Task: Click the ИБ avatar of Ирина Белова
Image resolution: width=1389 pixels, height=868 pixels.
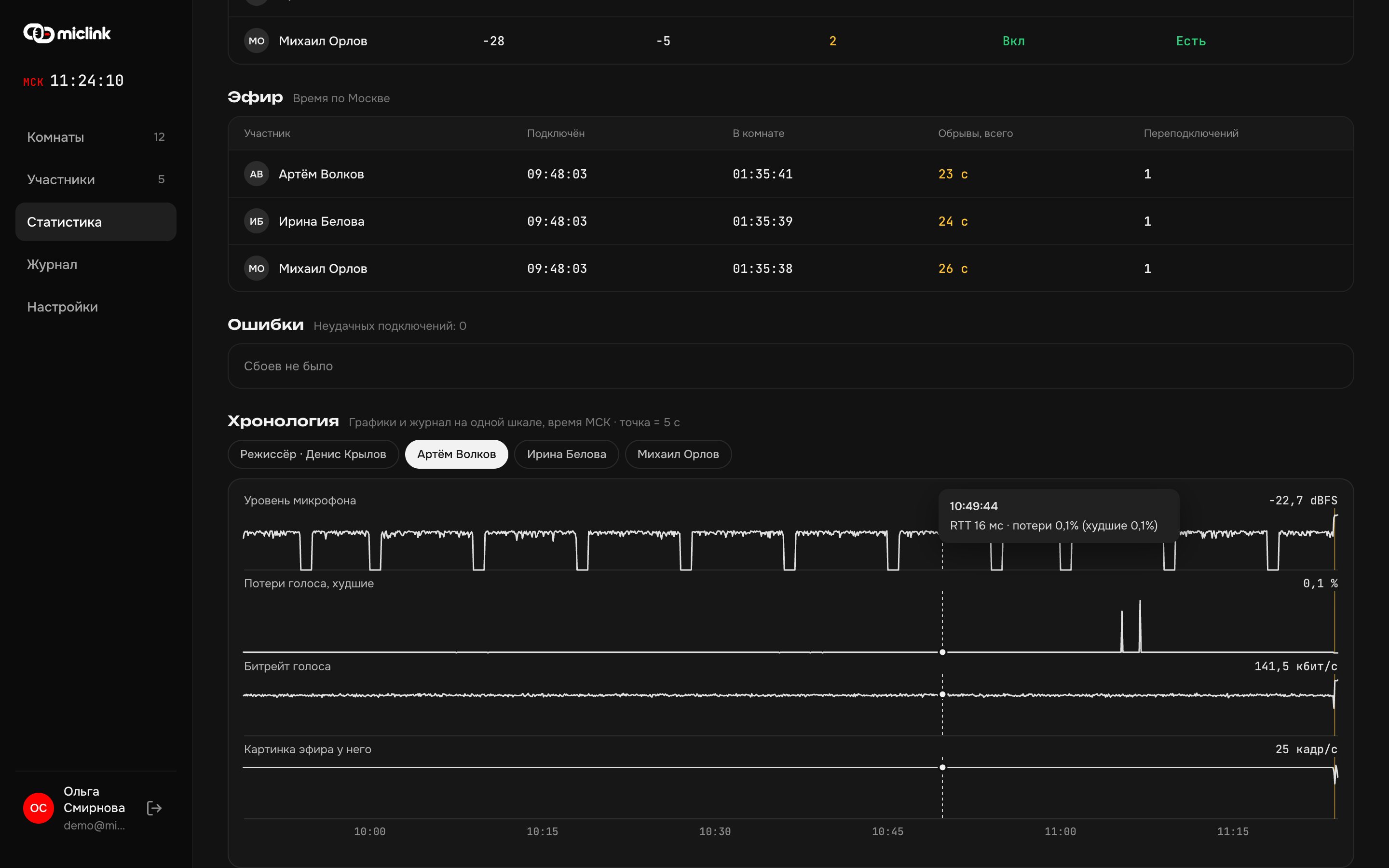Action: [x=257, y=221]
